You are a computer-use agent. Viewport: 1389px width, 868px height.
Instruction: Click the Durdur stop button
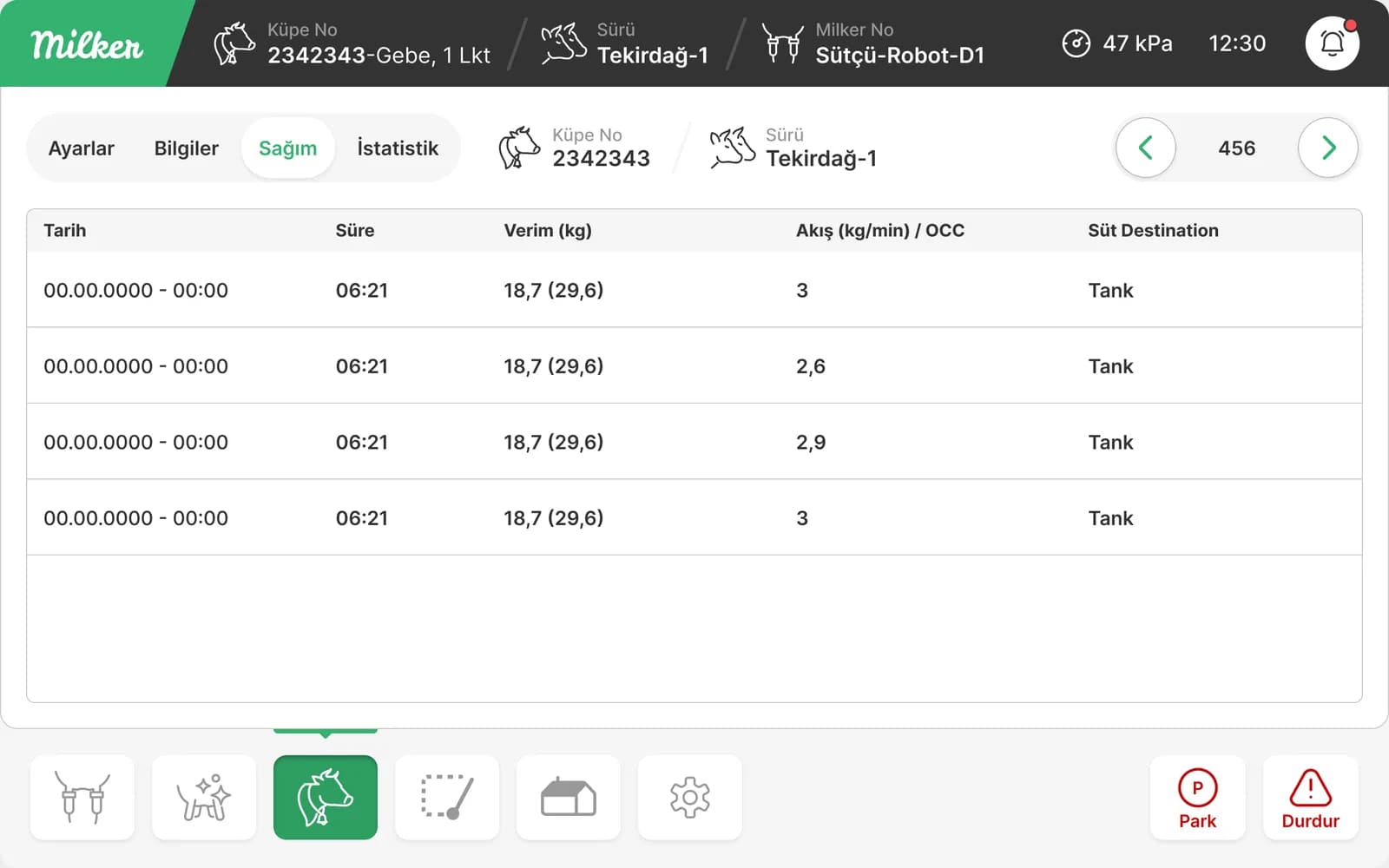click(1311, 798)
